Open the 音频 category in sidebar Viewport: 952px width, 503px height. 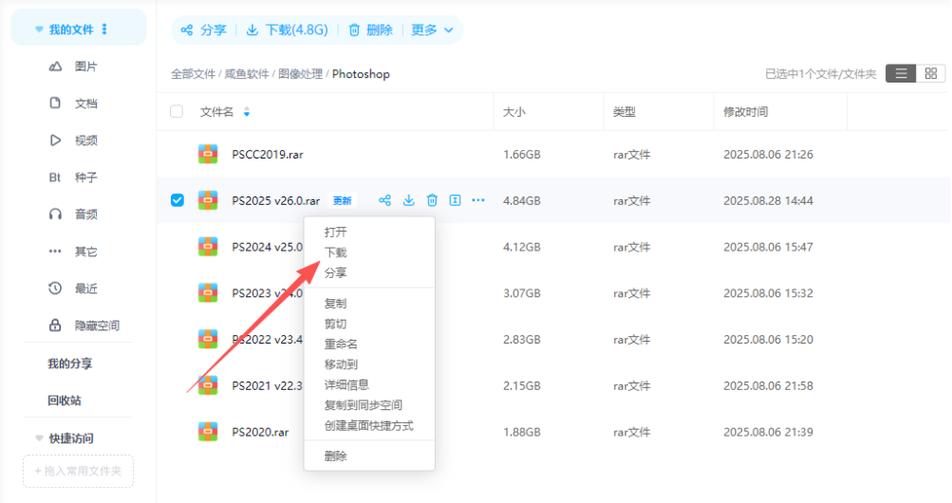click(73, 214)
